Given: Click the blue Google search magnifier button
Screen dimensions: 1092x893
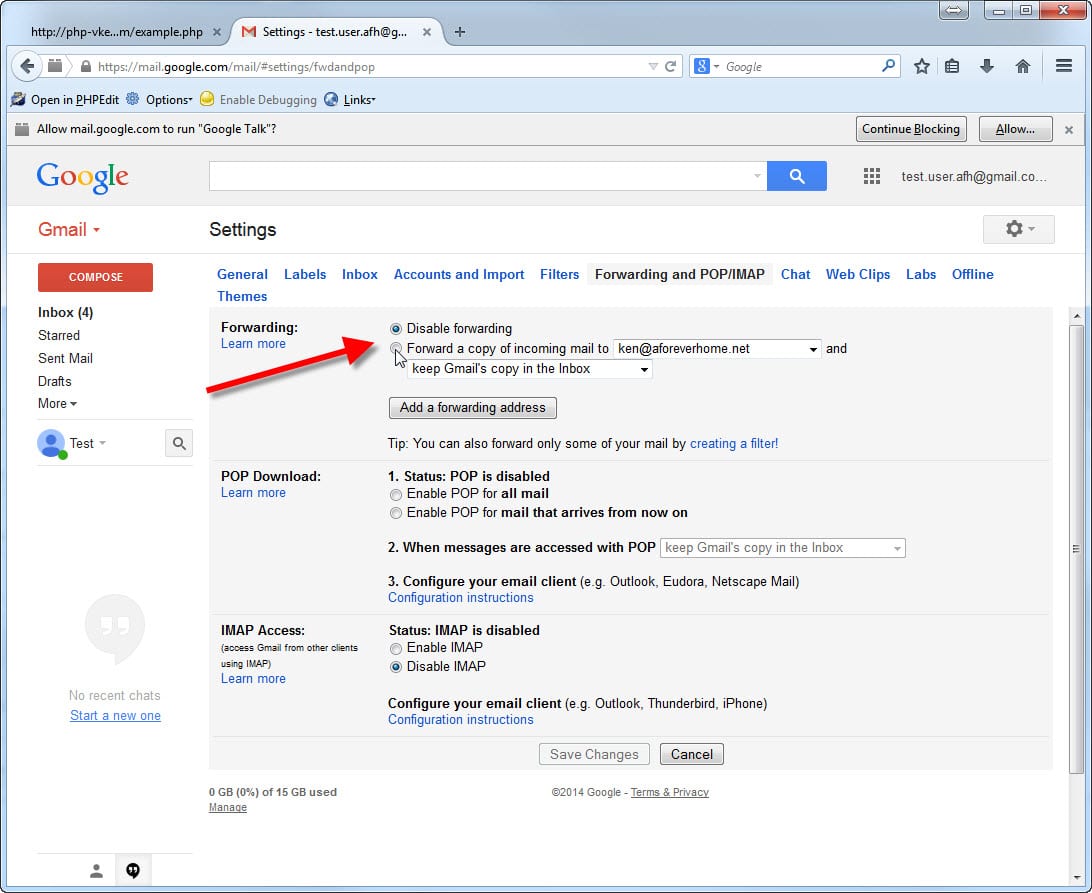Looking at the screenshot, I should pos(796,176).
